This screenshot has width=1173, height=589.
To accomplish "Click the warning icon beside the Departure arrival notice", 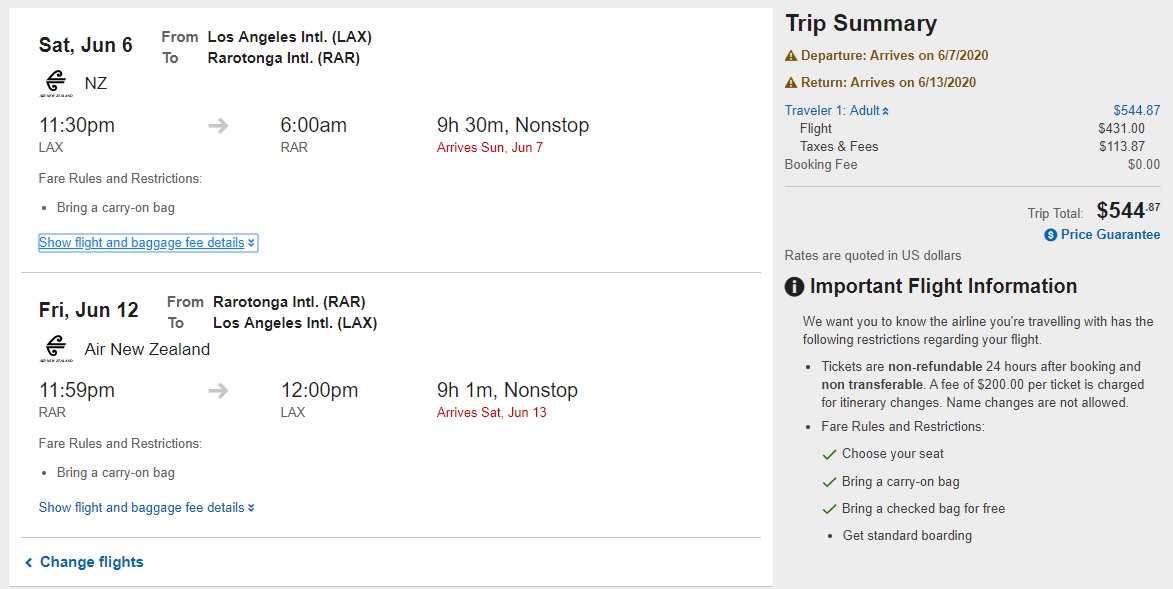I will pyautogui.click(x=791, y=56).
